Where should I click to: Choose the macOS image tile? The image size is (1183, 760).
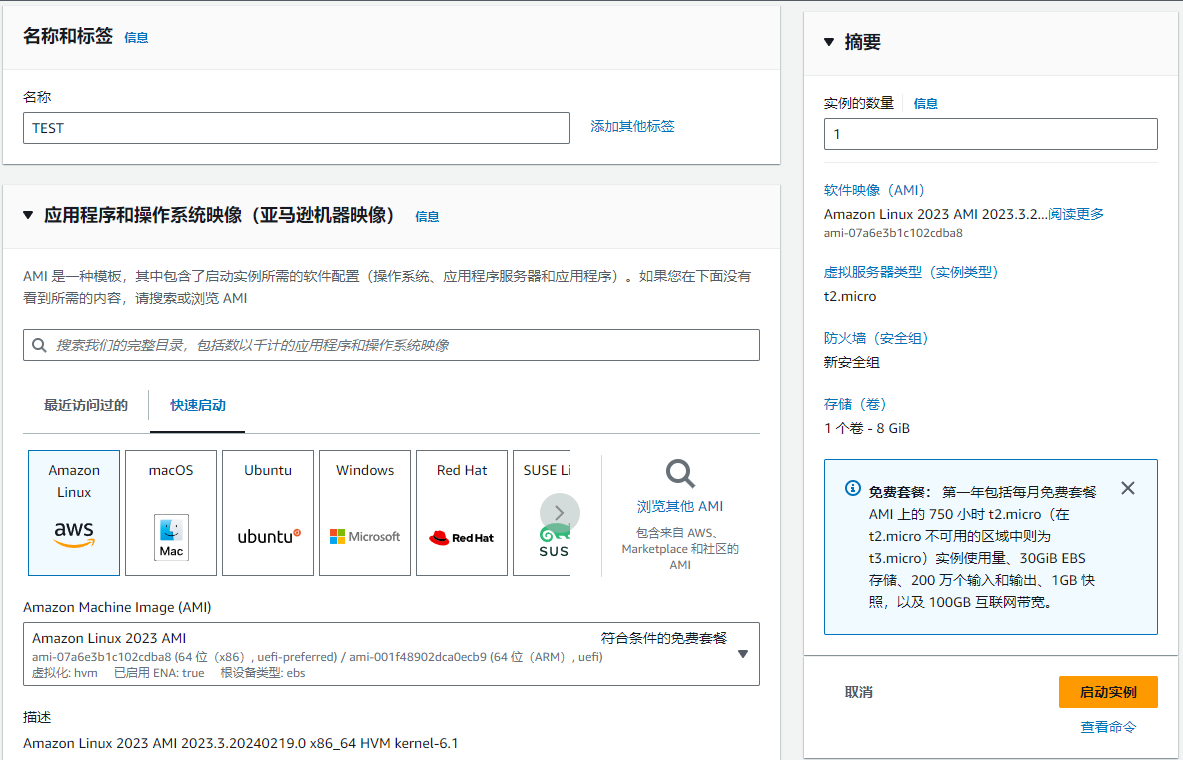click(171, 512)
